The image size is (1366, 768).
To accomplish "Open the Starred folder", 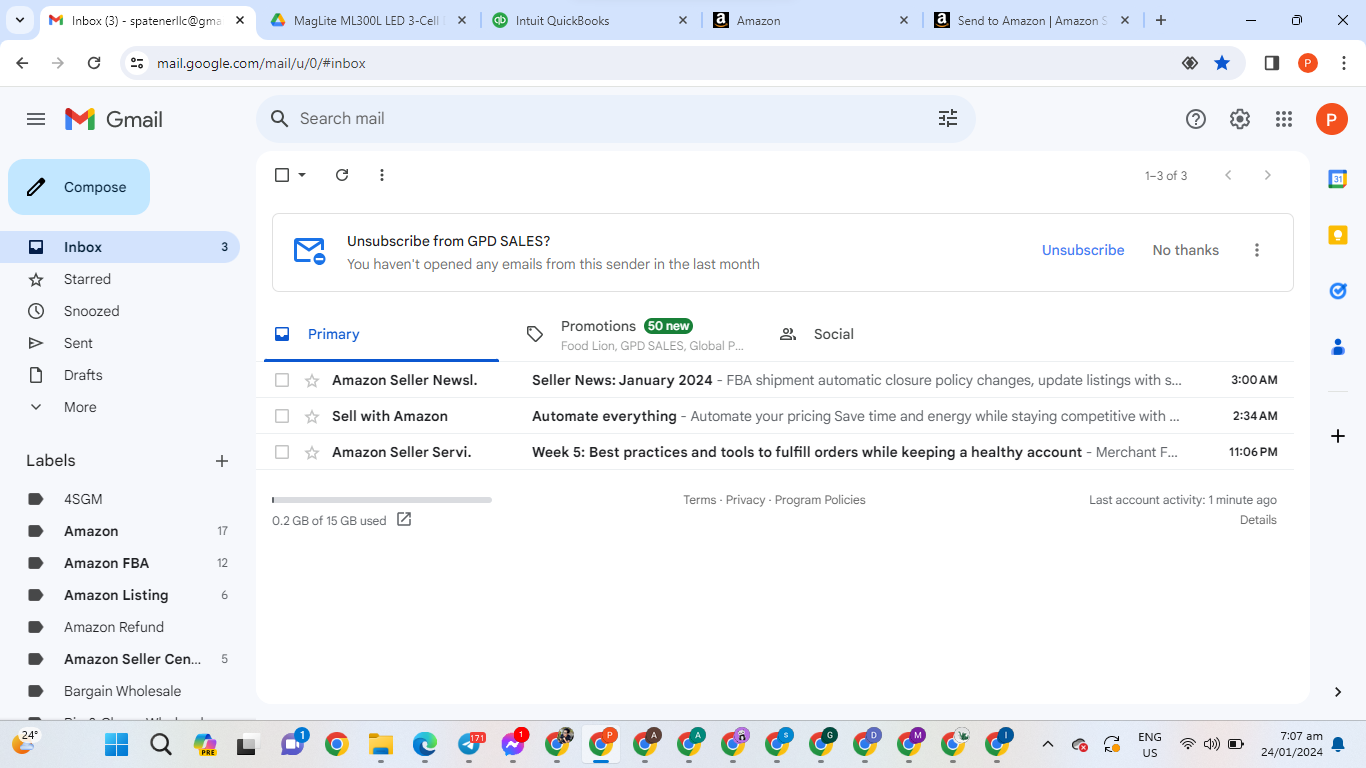I will [87, 279].
